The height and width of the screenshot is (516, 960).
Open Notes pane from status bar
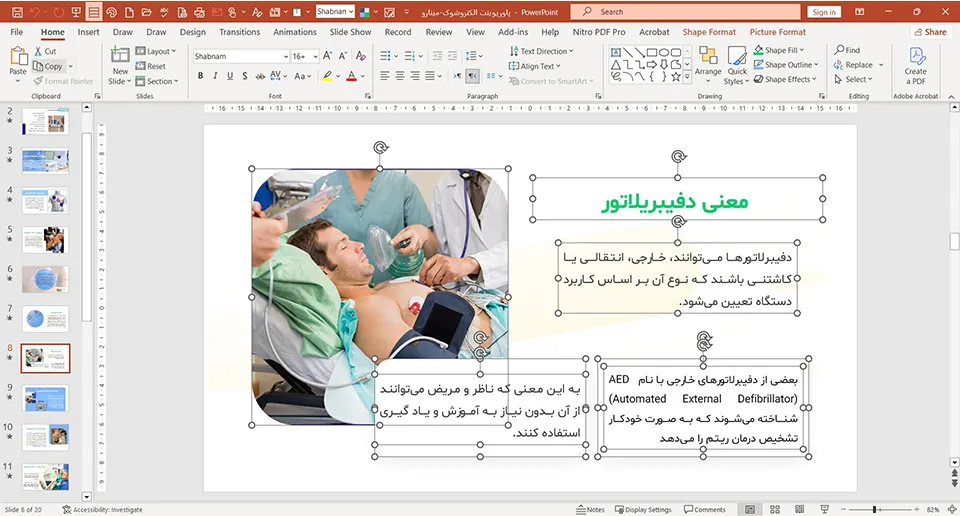pyautogui.click(x=590, y=509)
